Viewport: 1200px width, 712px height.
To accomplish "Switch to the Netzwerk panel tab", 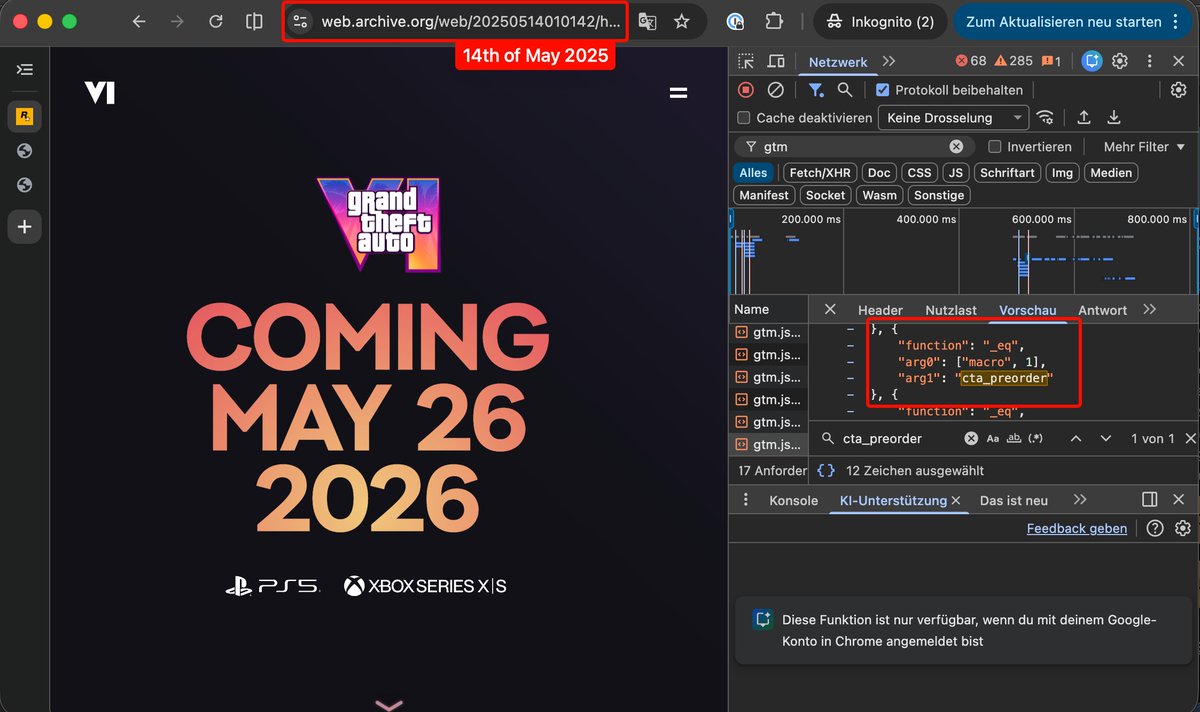I will (838, 62).
